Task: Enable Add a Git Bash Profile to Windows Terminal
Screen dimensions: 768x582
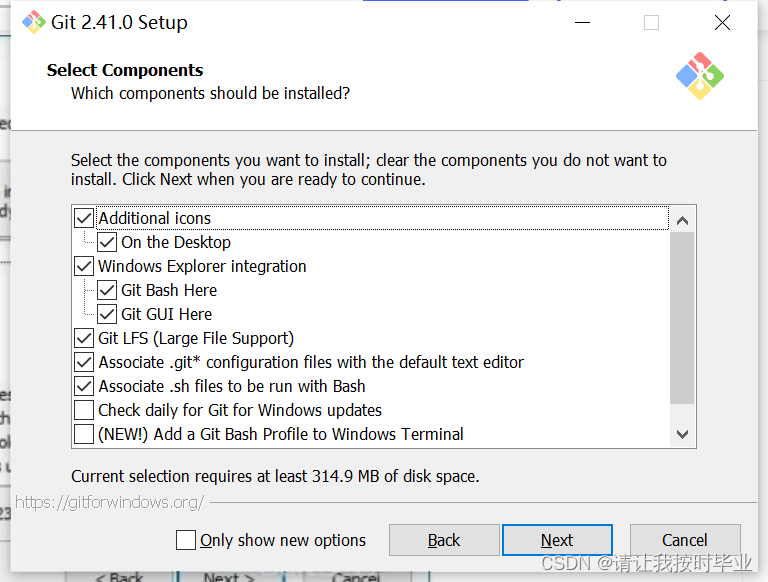Action: [x=84, y=434]
